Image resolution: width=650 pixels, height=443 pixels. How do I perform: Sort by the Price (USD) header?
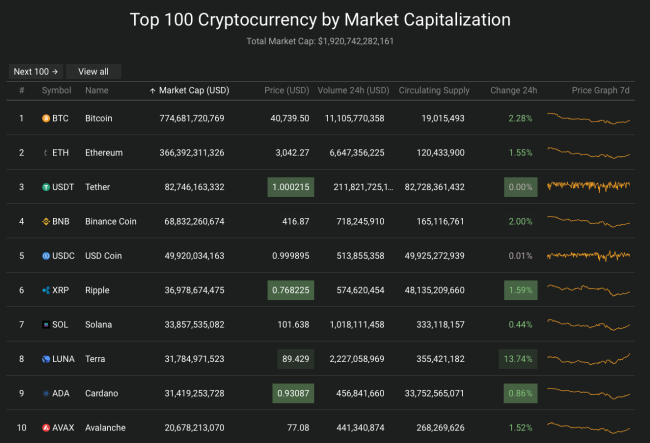point(287,90)
